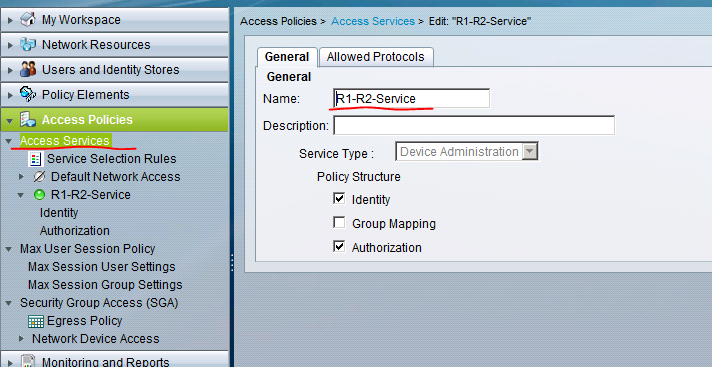Select Access Services in the tree
The image size is (712, 367).
[x=65, y=141]
